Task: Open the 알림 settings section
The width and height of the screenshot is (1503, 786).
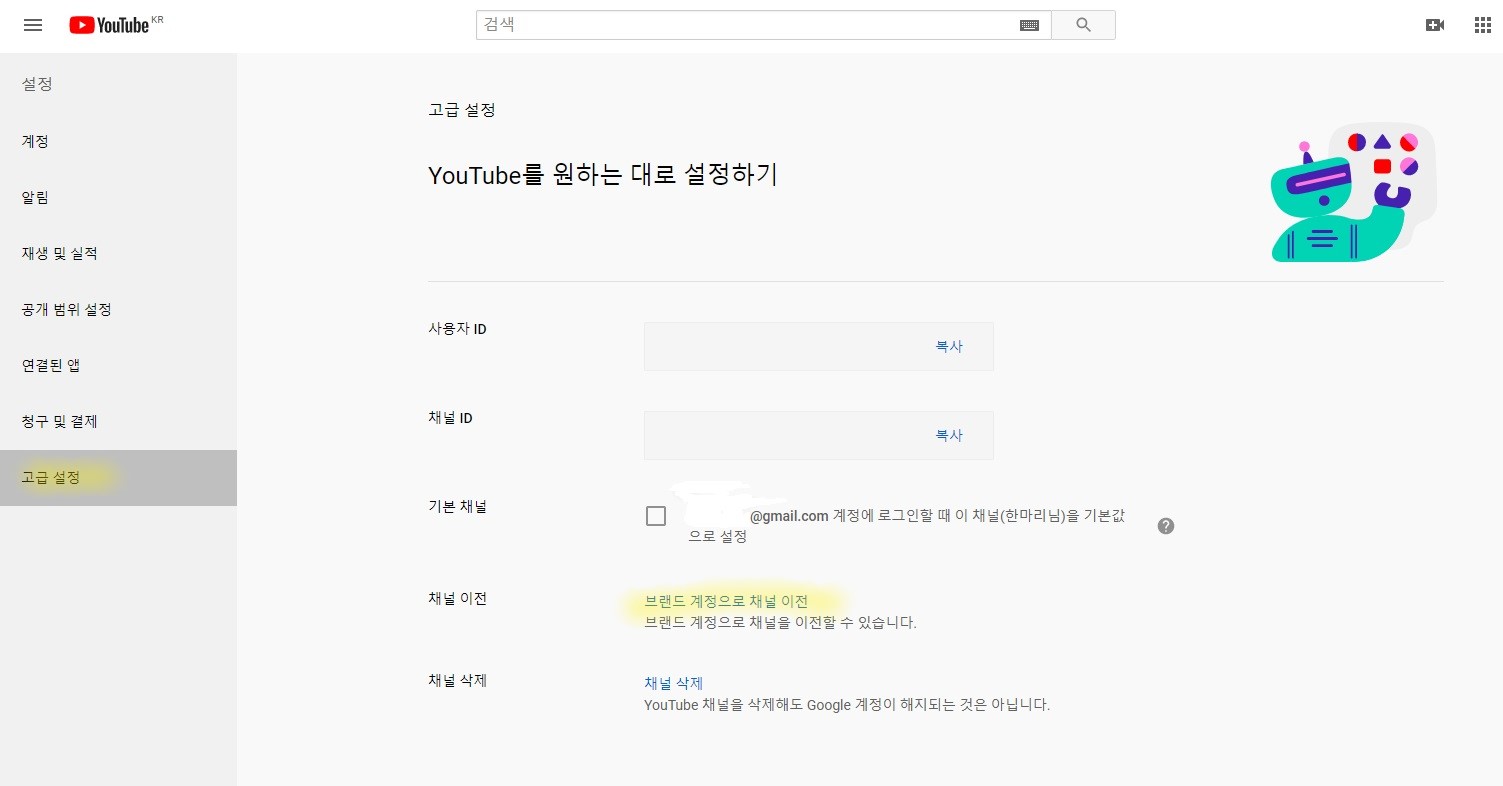Action: (x=118, y=198)
